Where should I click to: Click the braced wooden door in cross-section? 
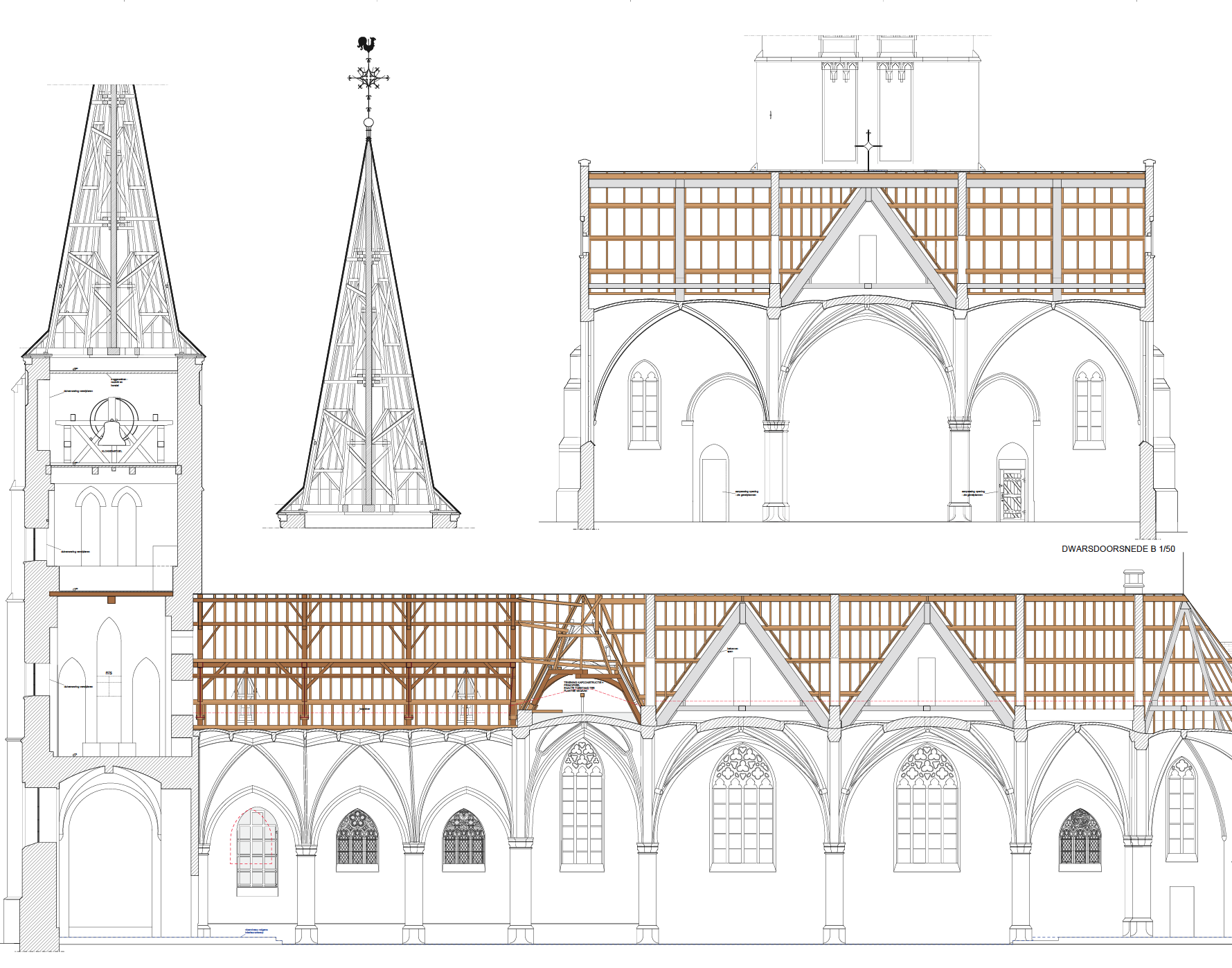[x=1012, y=495]
